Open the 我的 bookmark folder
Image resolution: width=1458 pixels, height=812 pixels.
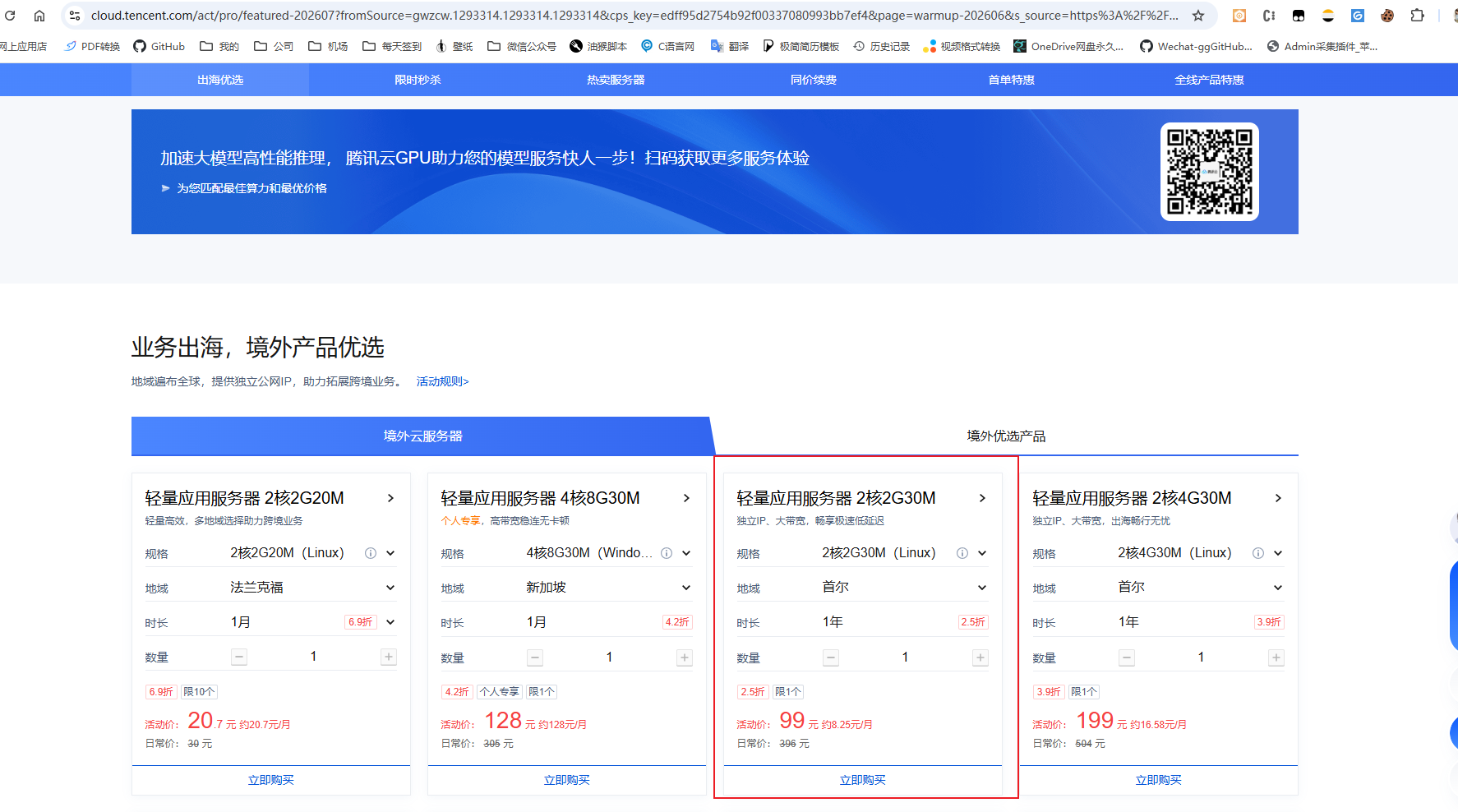click(x=219, y=47)
